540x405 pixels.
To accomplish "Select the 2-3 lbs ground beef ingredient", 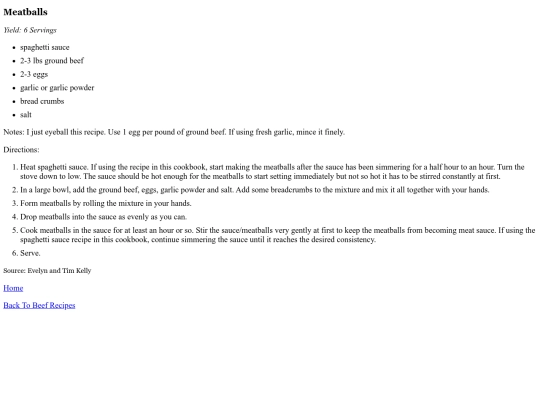I will pos(52,61).
